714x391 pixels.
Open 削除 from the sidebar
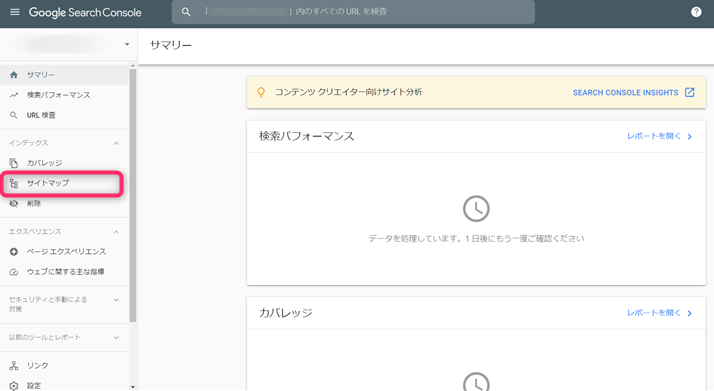(x=64, y=203)
